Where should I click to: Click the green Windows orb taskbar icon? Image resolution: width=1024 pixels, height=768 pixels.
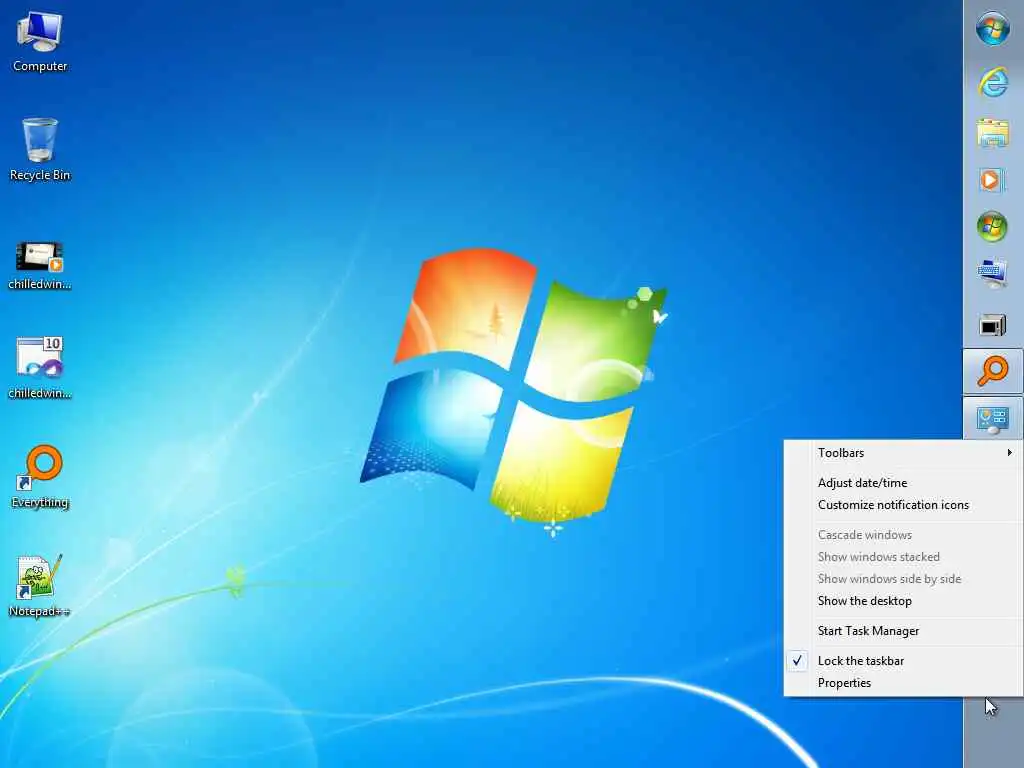[x=993, y=227]
